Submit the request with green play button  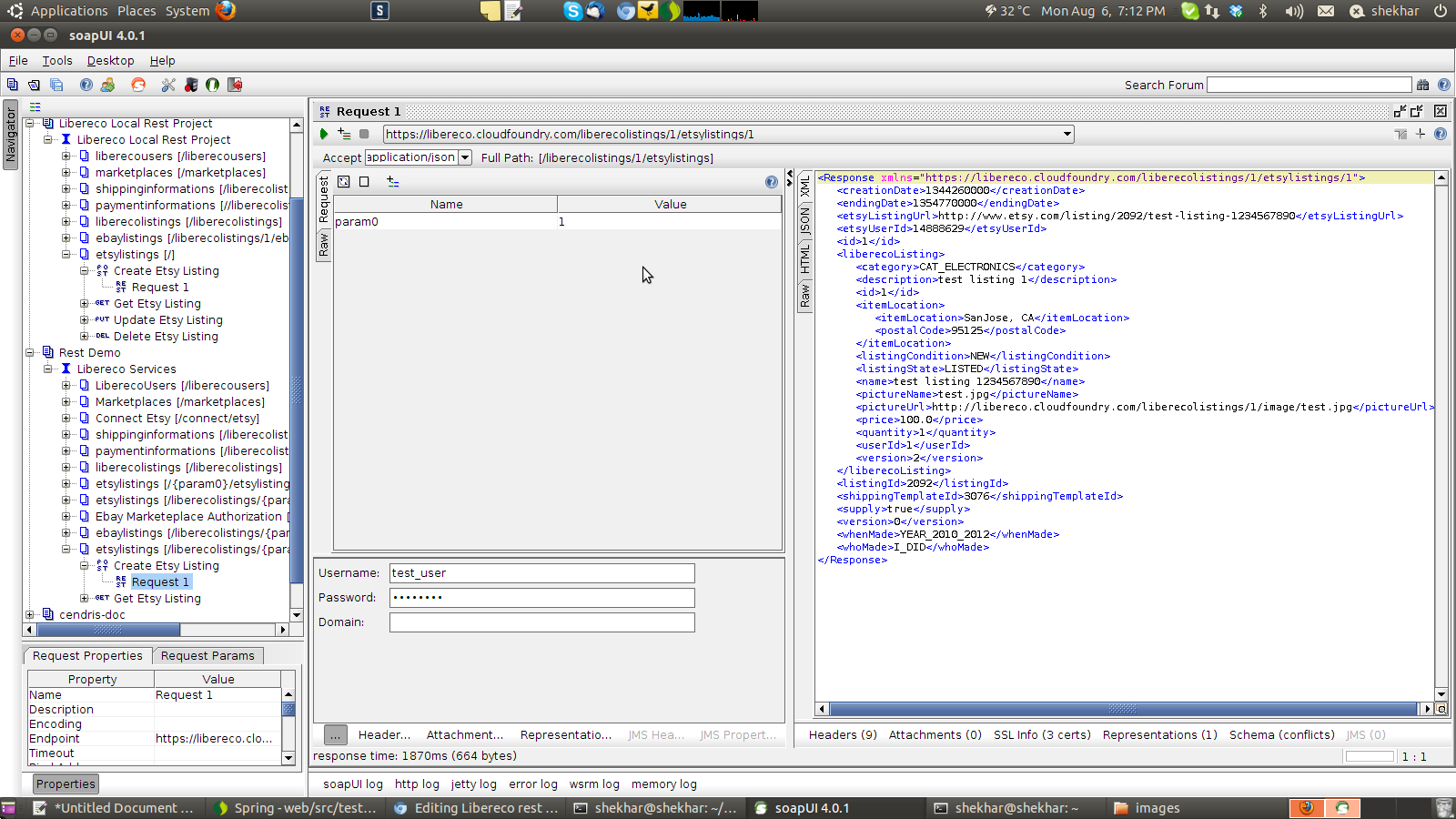324,134
